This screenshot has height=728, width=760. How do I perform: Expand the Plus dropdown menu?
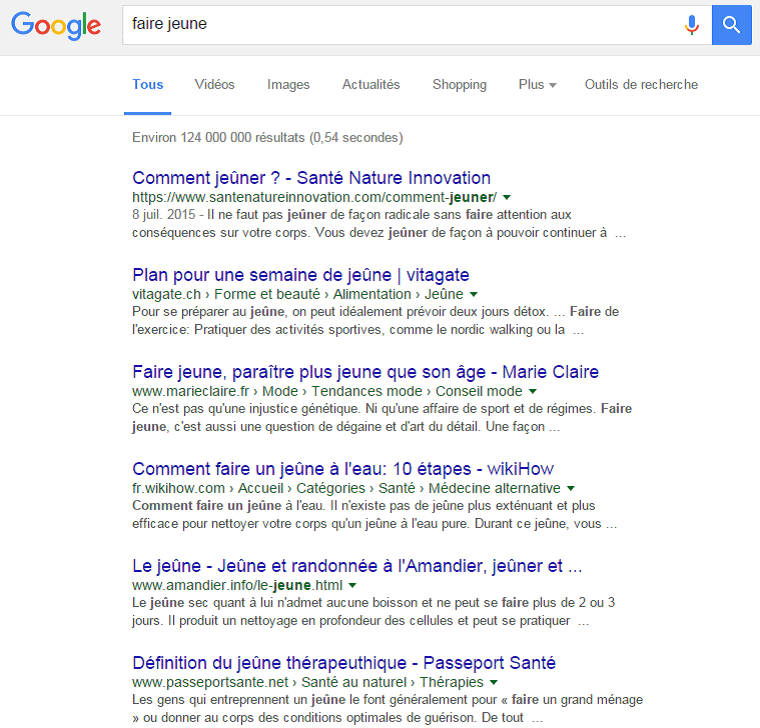pos(537,85)
